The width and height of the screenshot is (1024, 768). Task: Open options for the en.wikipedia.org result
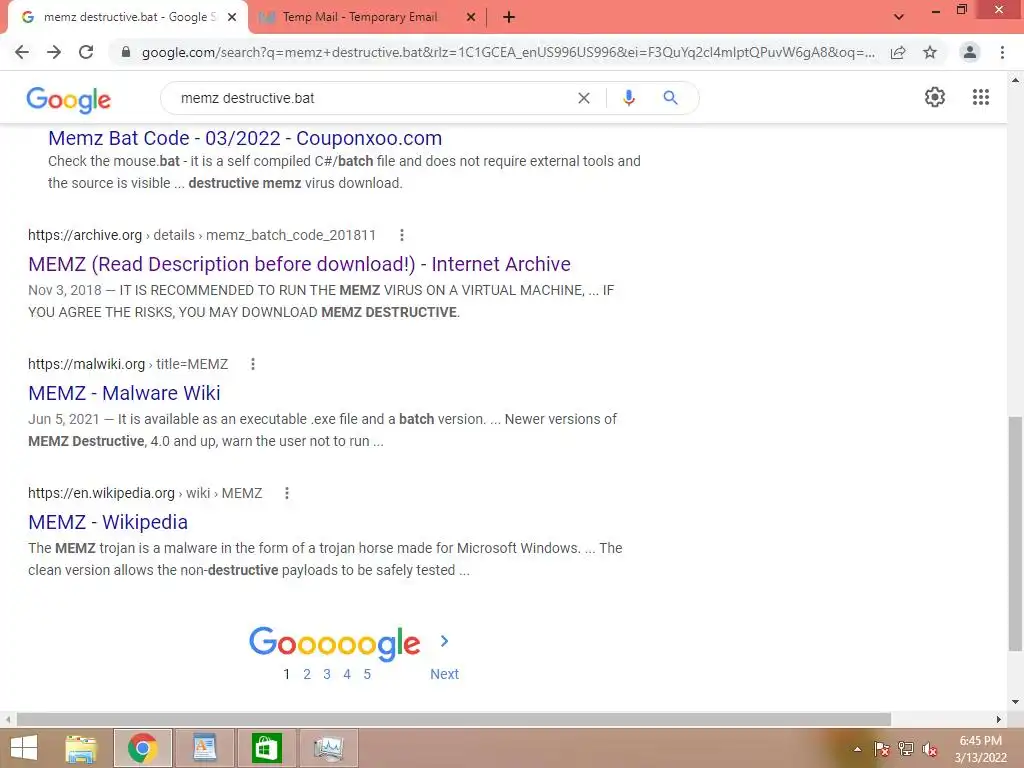click(x=287, y=493)
